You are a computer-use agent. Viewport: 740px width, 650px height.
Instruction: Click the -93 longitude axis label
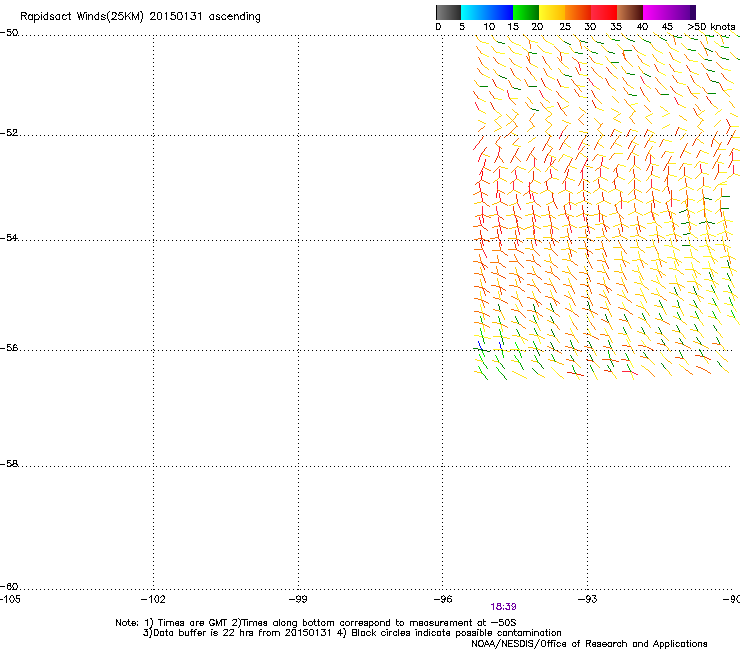point(588,599)
